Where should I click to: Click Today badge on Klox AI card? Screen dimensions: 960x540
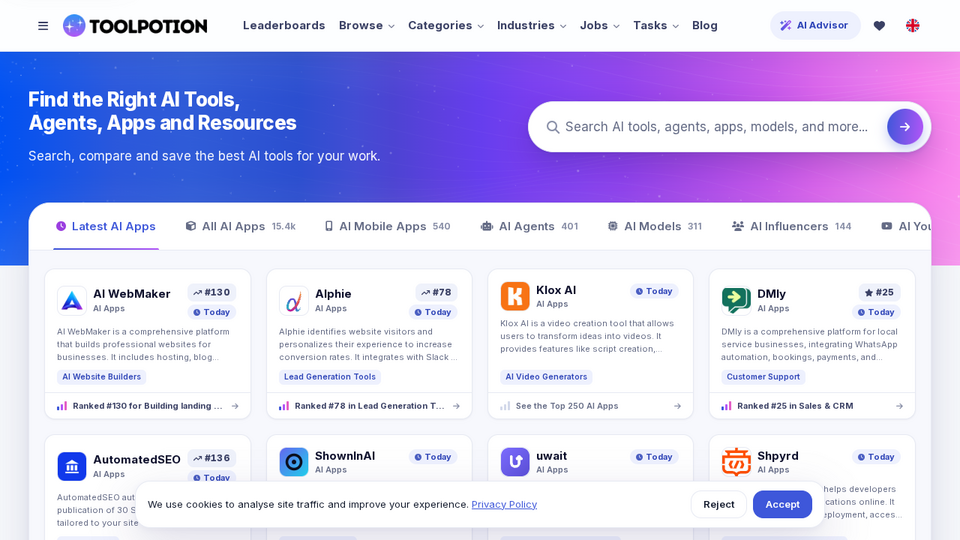click(654, 291)
